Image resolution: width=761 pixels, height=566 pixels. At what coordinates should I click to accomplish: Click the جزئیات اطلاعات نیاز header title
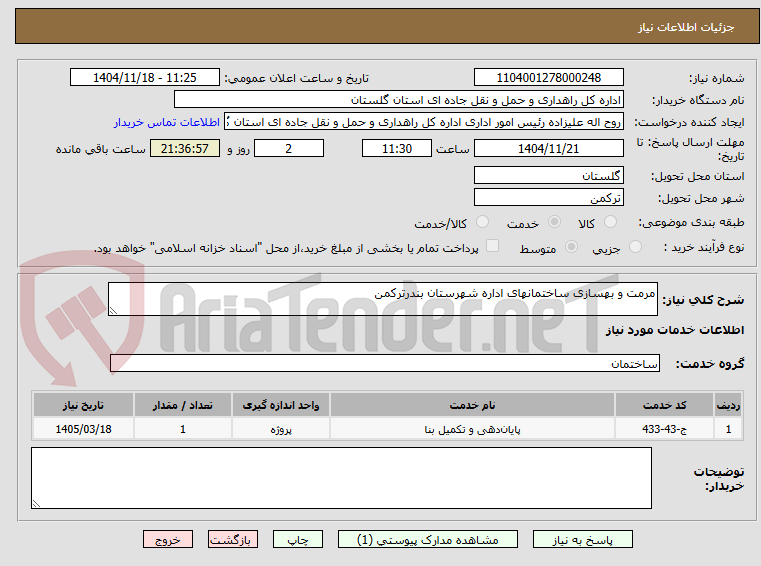(686, 27)
